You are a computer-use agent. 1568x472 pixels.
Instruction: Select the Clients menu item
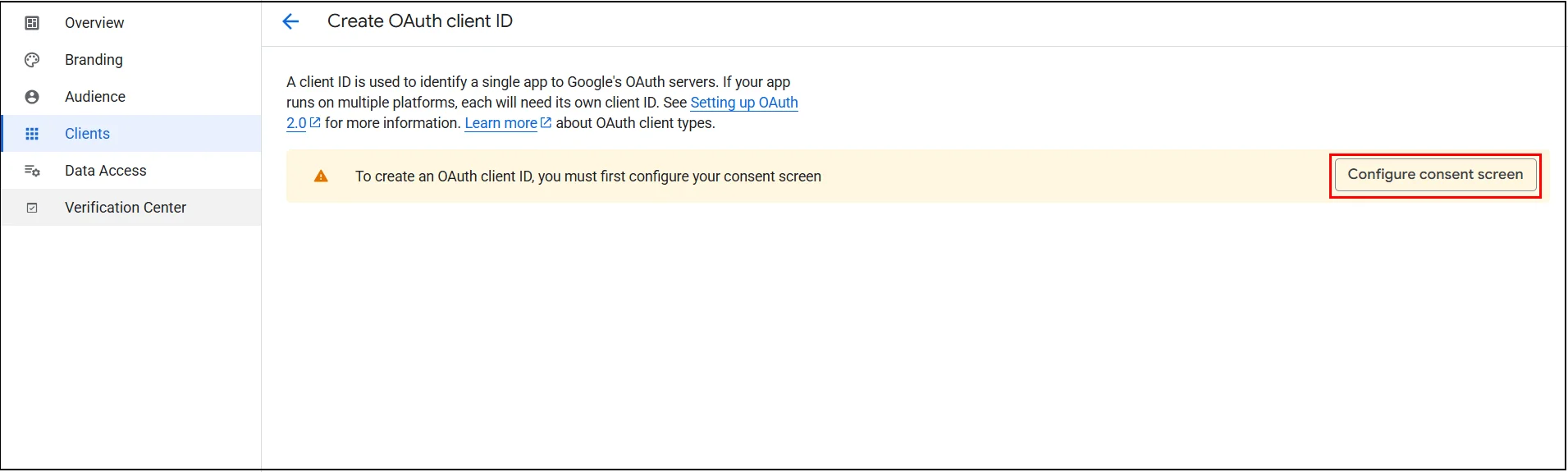131,134
